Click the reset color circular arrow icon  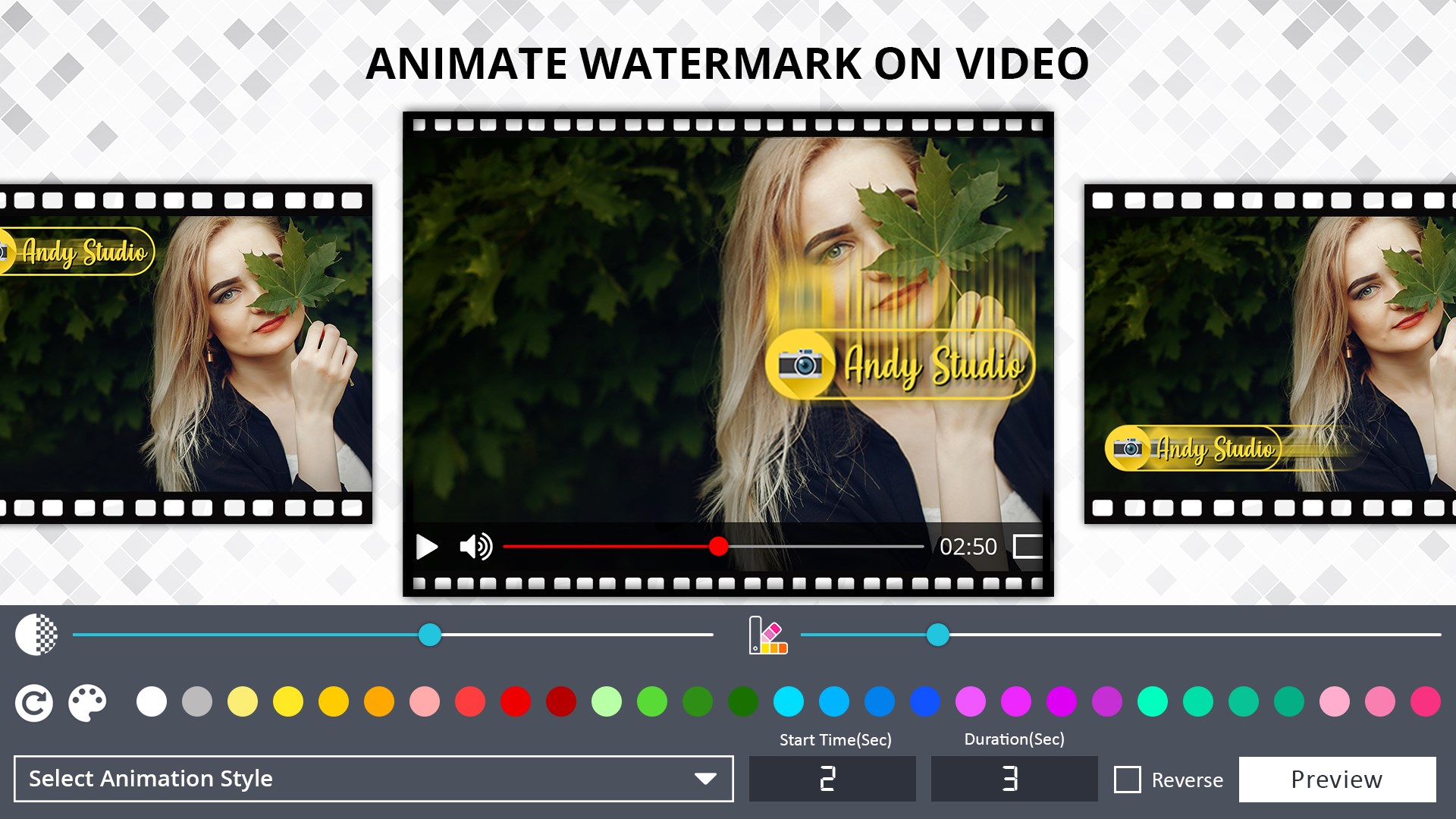click(34, 703)
